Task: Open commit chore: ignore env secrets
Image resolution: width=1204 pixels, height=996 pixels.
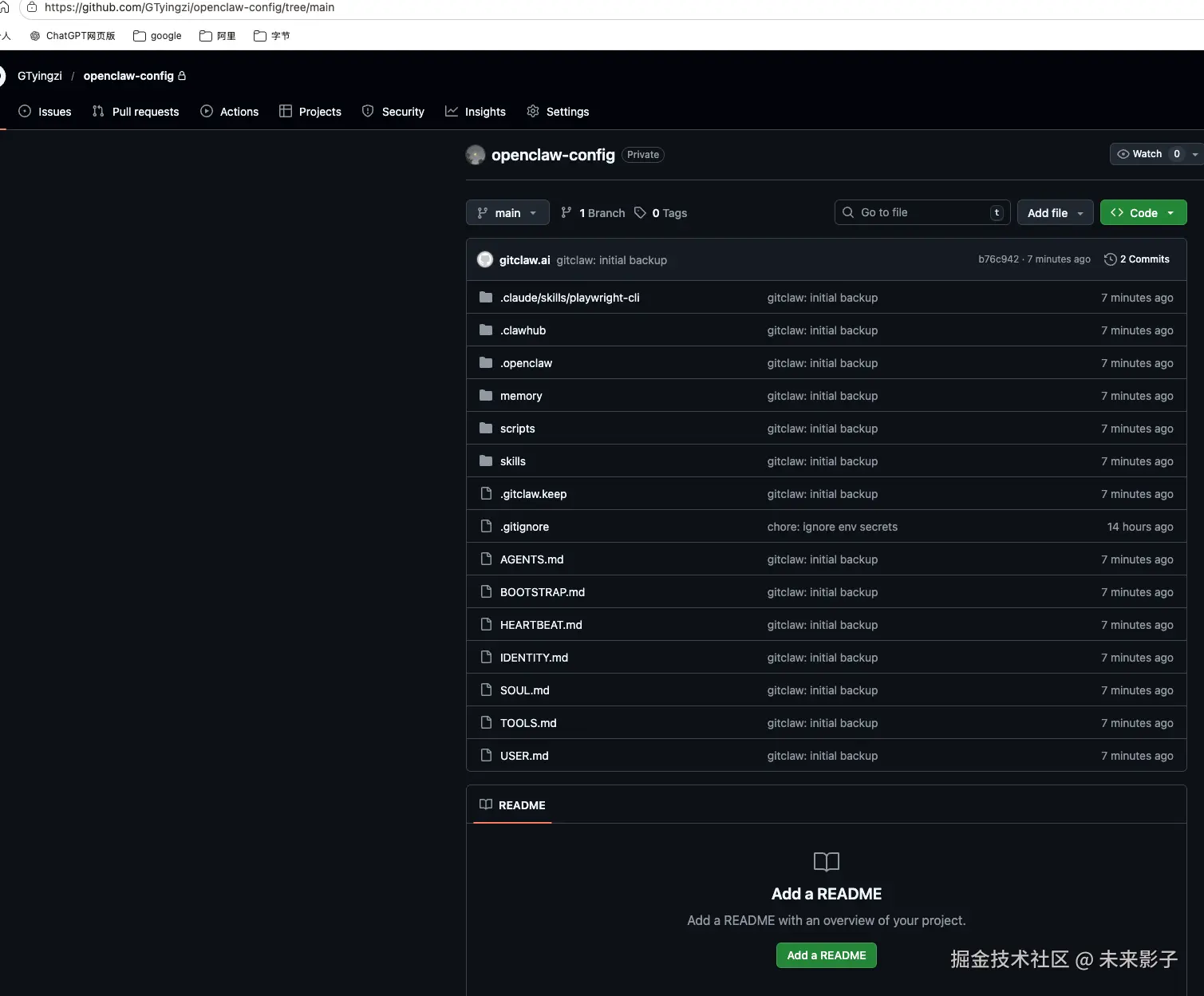Action: coord(832,527)
